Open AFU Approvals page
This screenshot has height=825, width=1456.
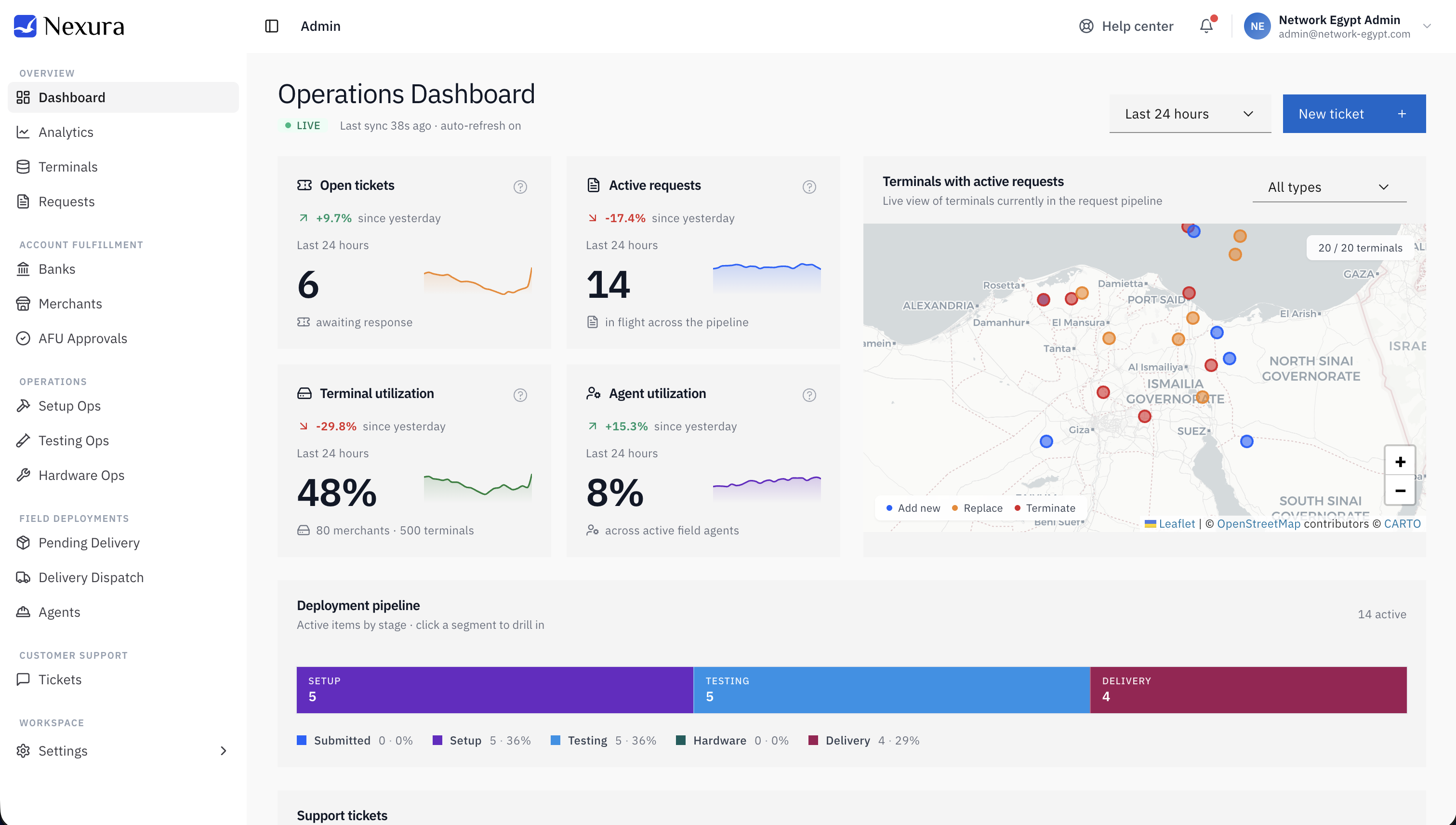pos(123,338)
